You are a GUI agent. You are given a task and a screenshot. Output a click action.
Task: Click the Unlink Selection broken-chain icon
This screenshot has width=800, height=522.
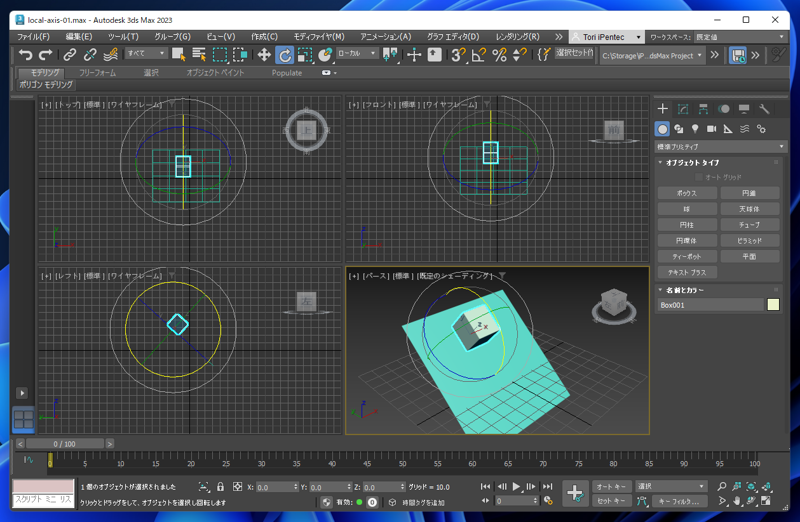(90, 55)
